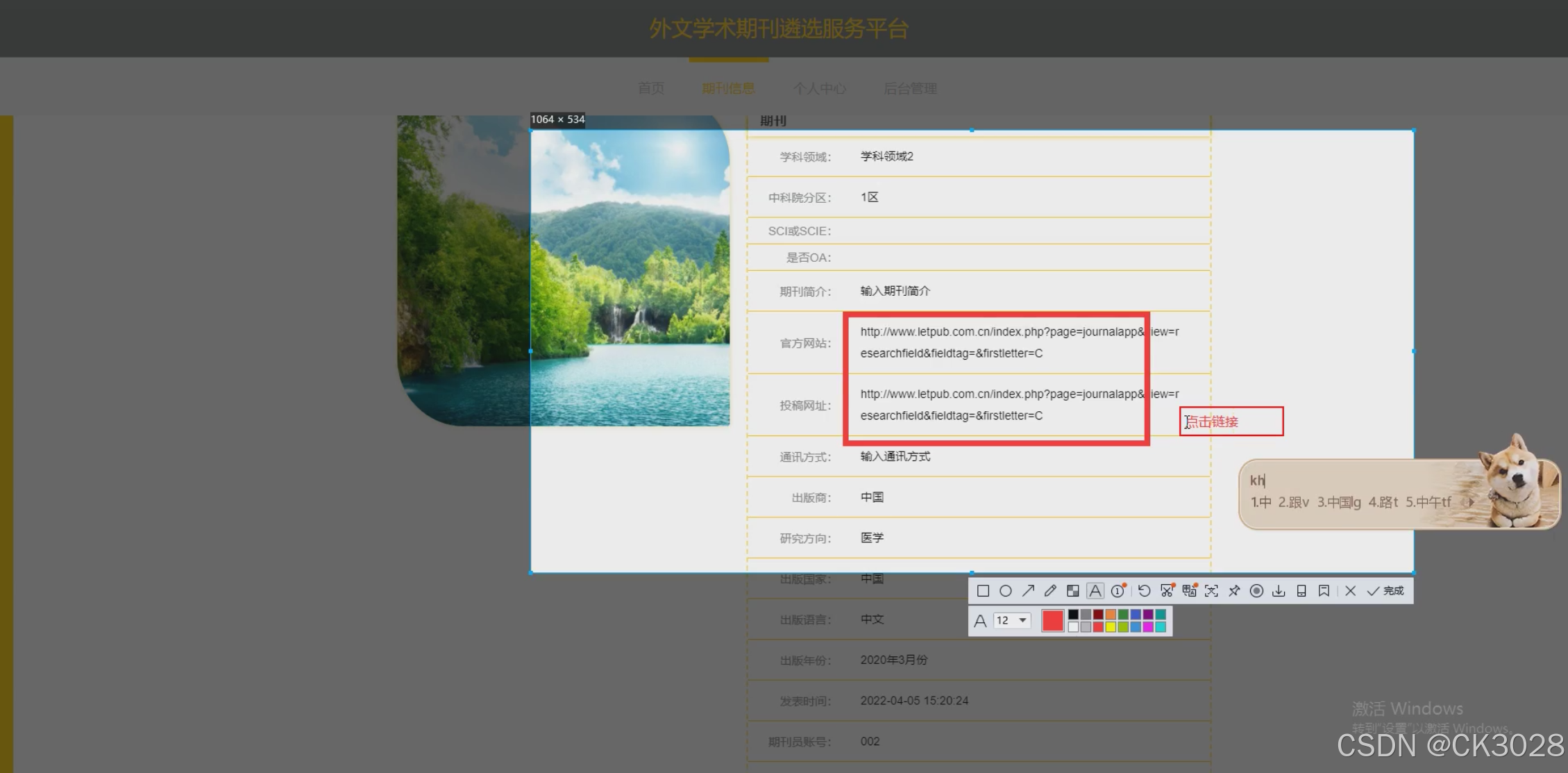Select the ellipse annotation tool
The height and width of the screenshot is (773, 1568).
(1005, 591)
